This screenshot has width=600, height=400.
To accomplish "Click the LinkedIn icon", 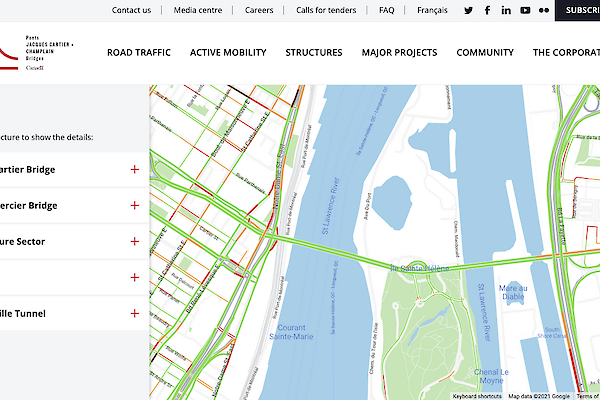I will (x=506, y=10).
